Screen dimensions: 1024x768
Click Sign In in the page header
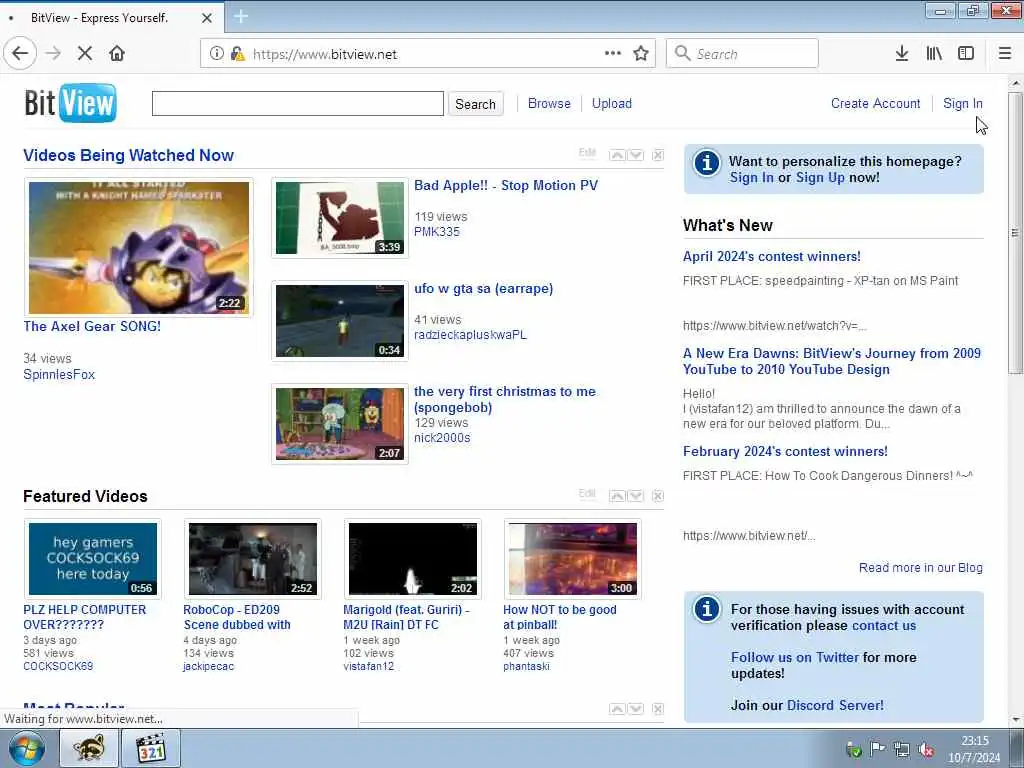963,103
